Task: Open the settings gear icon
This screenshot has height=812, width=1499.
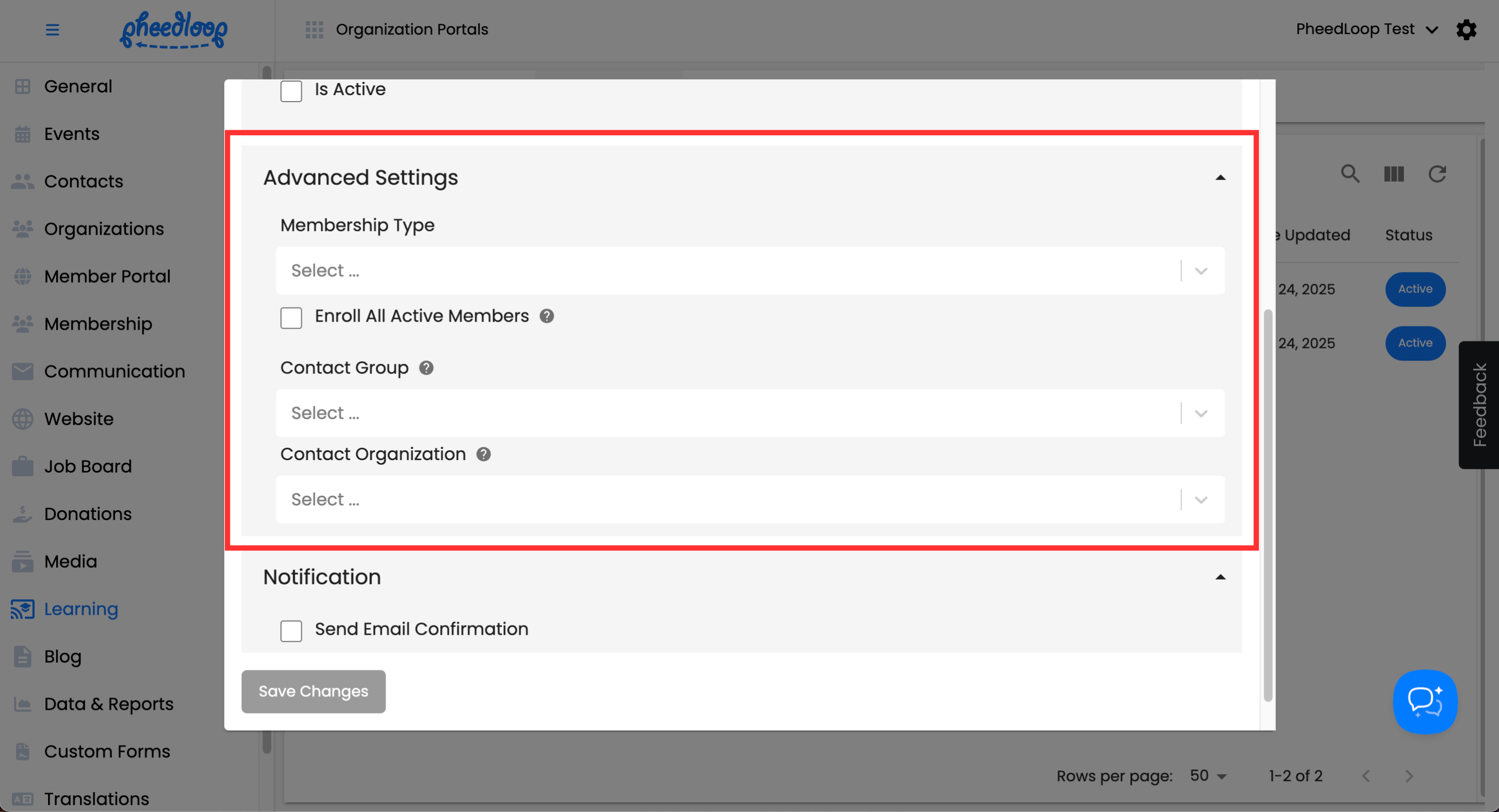Action: pyautogui.click(x=1466, y=30)
